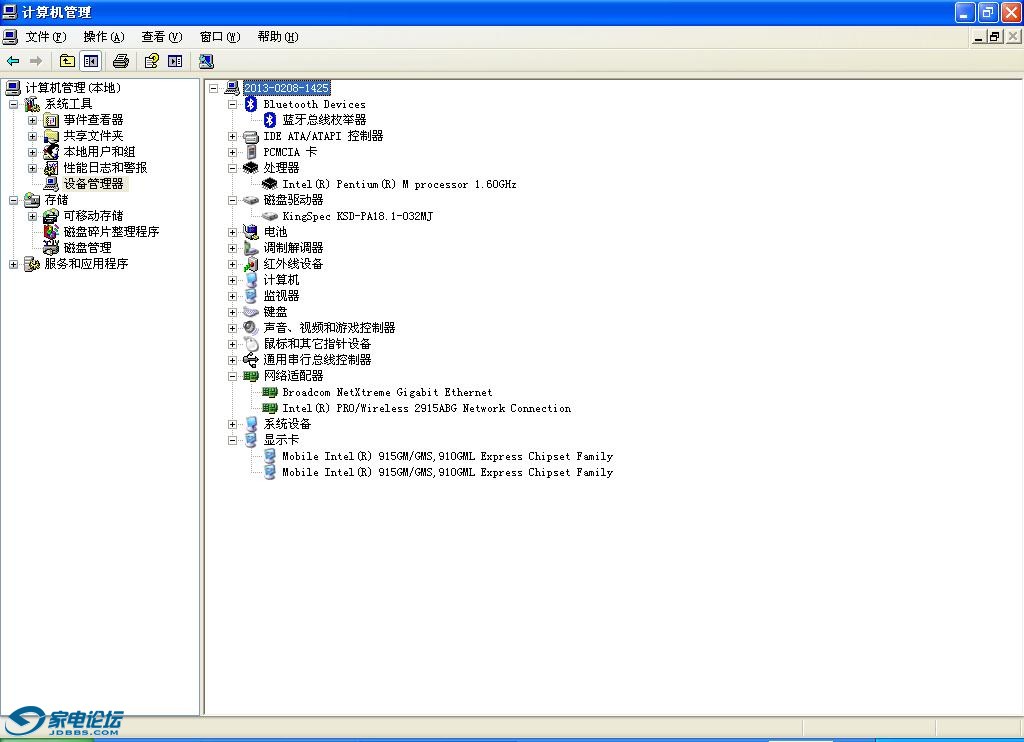Collapse the 2013-0208-1425 root node
Viewport: 1024px width, 742px height.
tap(214, 88)
